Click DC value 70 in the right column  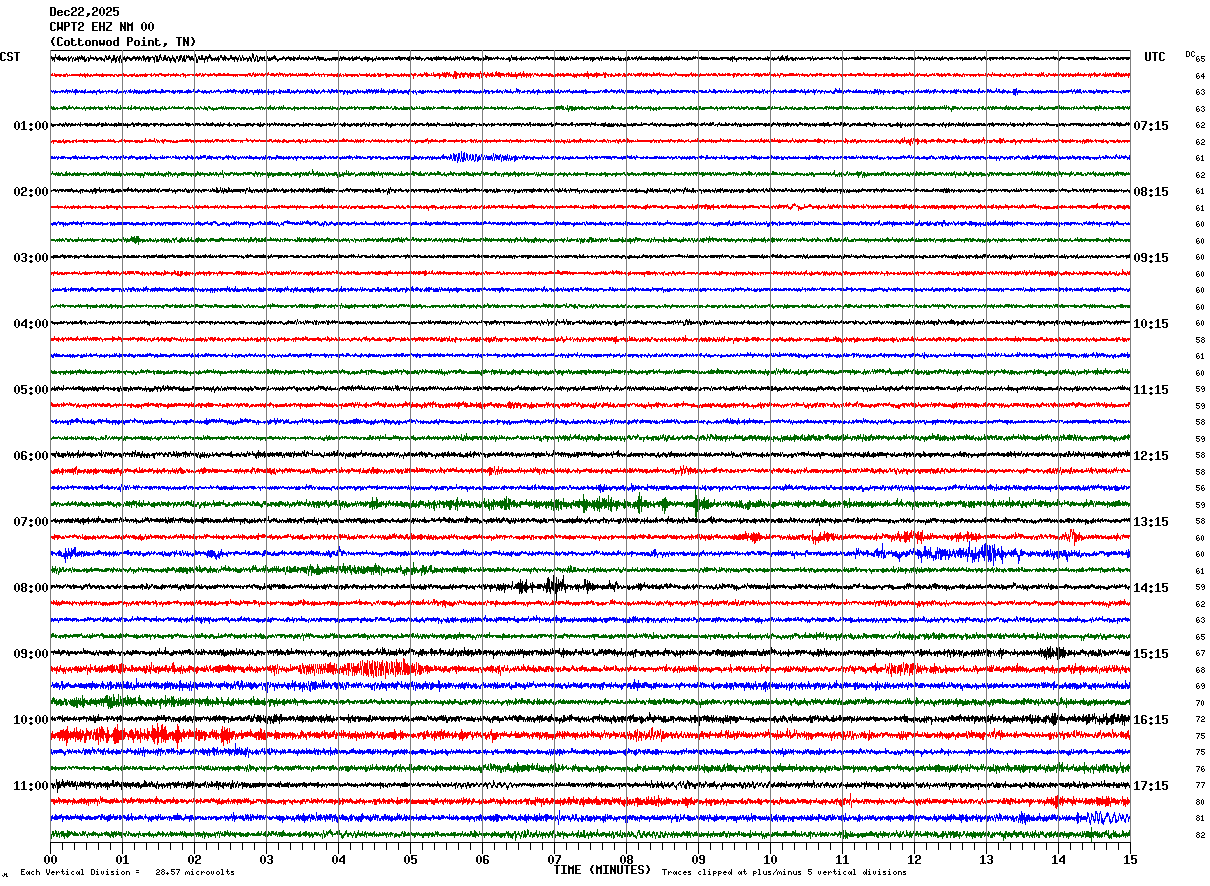point(1200,703)
